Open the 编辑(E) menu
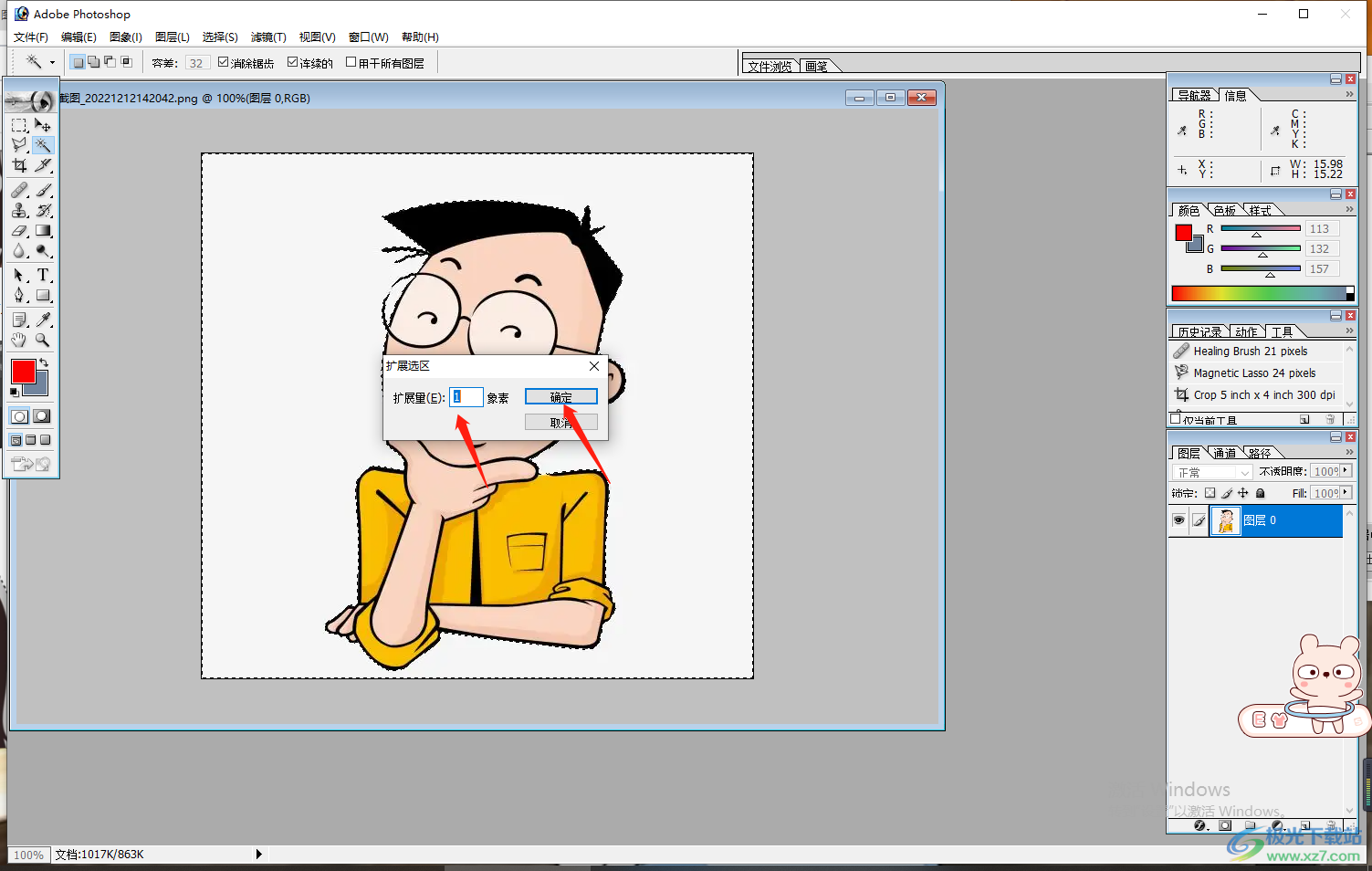 click(79, 37)
